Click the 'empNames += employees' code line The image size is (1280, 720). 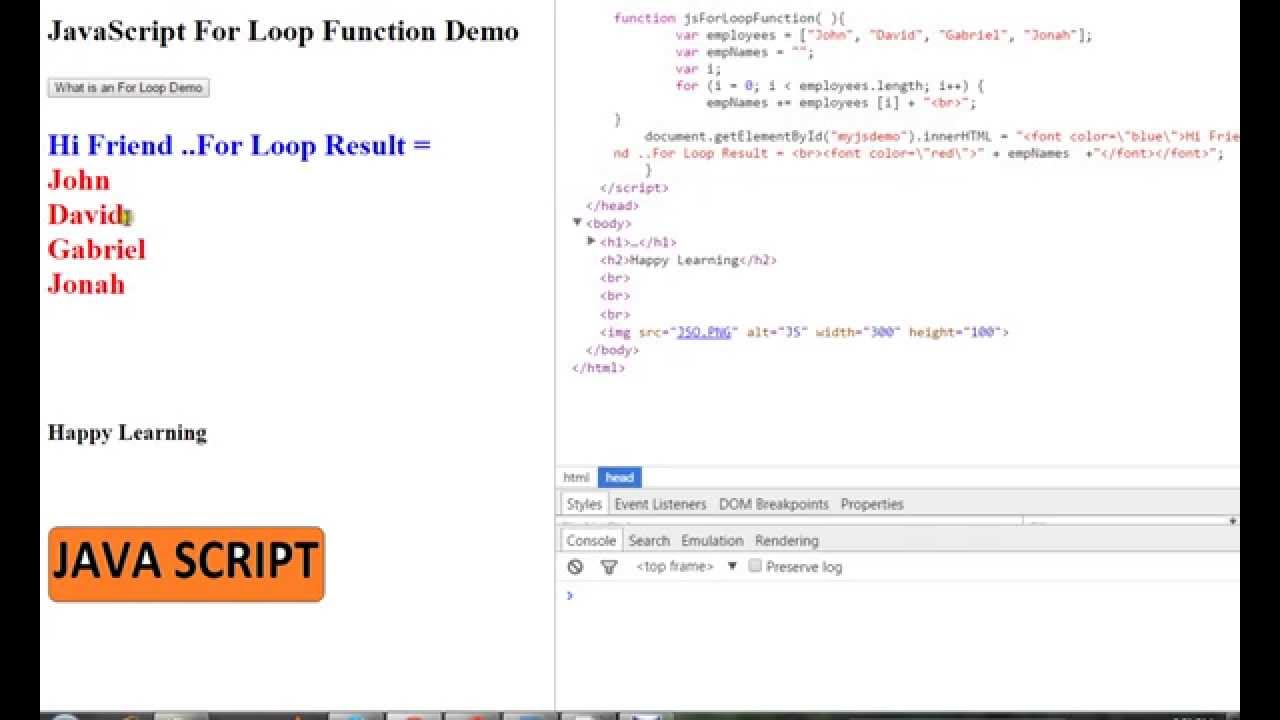841,103
